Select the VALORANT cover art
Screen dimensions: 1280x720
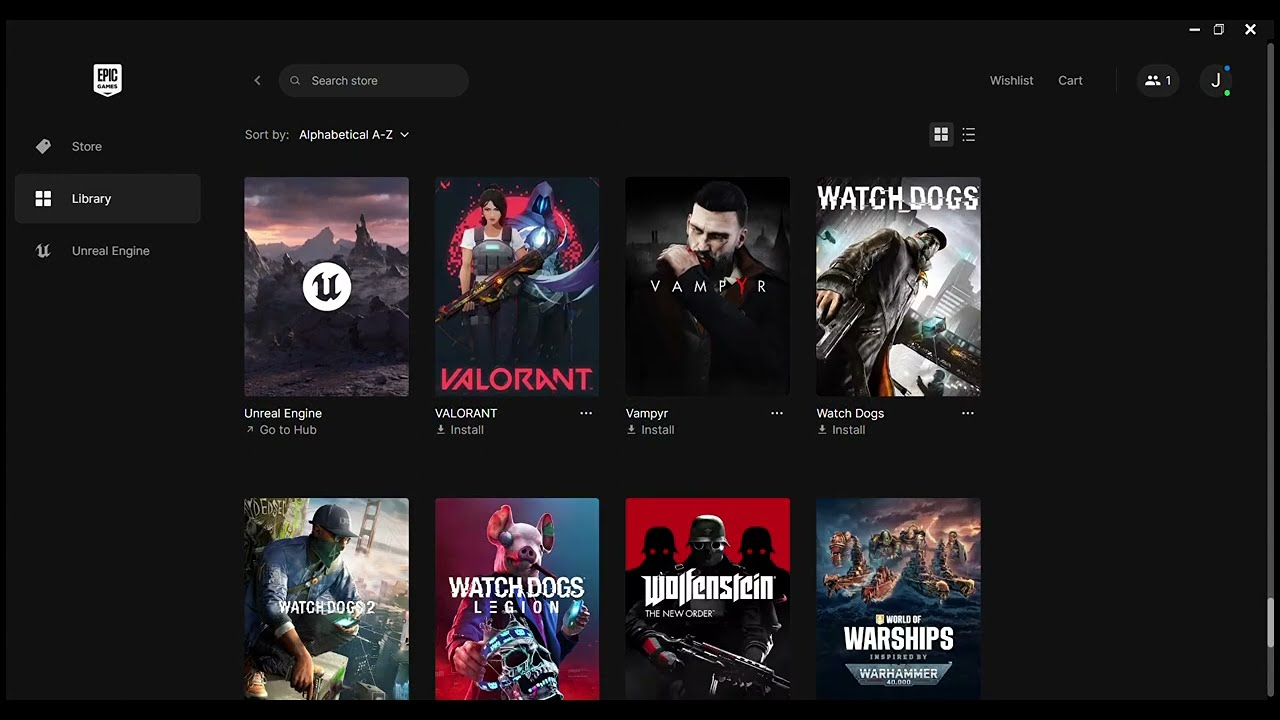pyautogui.click(x=517, y=287)
